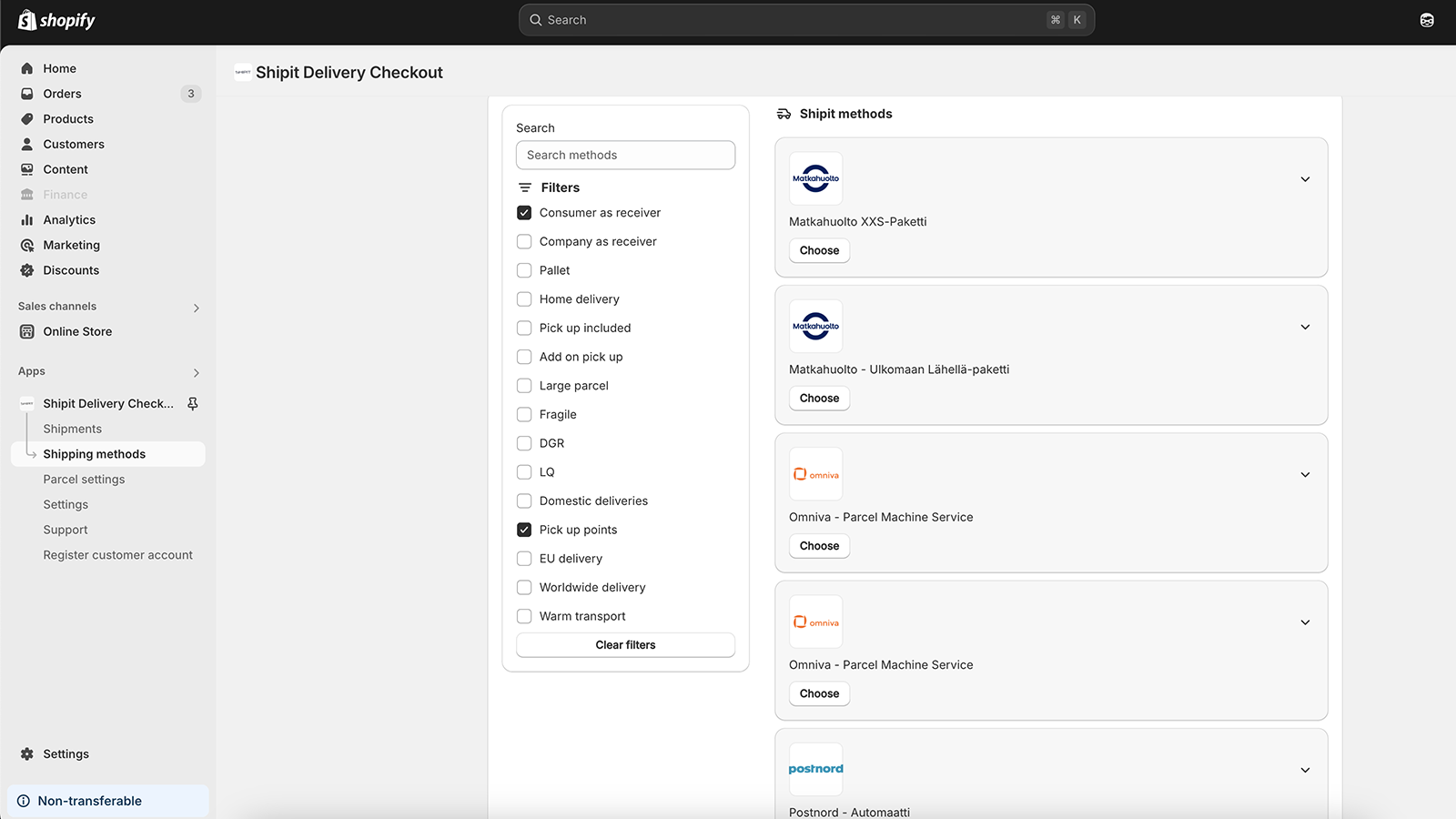Click the account avatar icon
This screenshot has width=1456, height=819.
(1427, 20)
